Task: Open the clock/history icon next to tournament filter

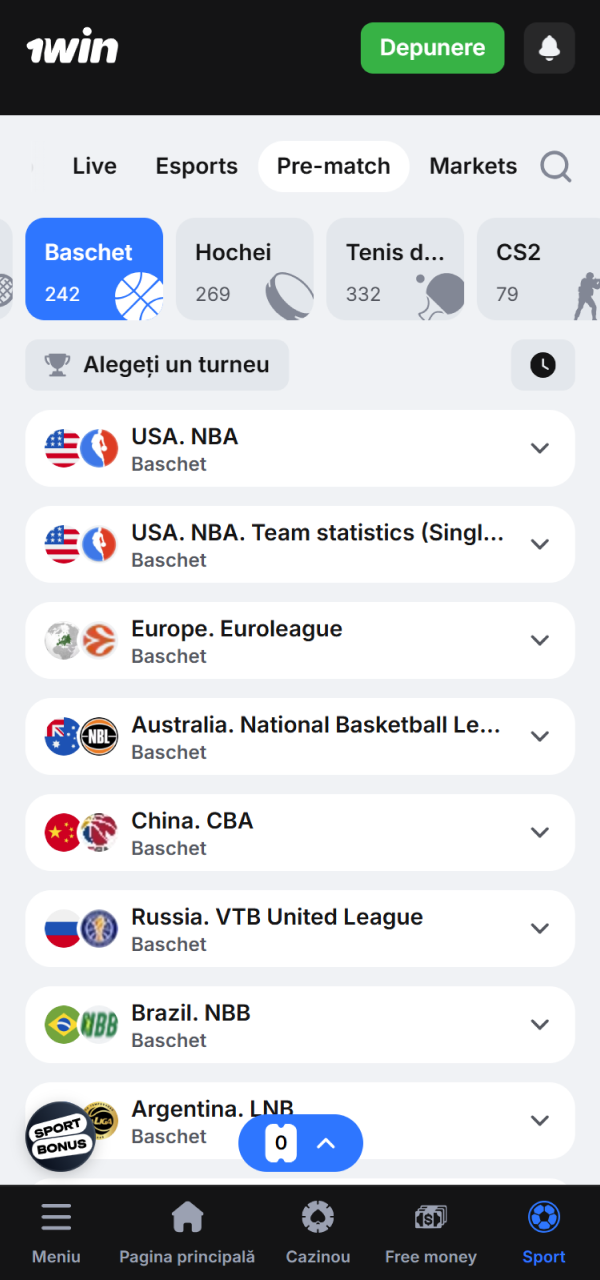Action: [542, 365]
